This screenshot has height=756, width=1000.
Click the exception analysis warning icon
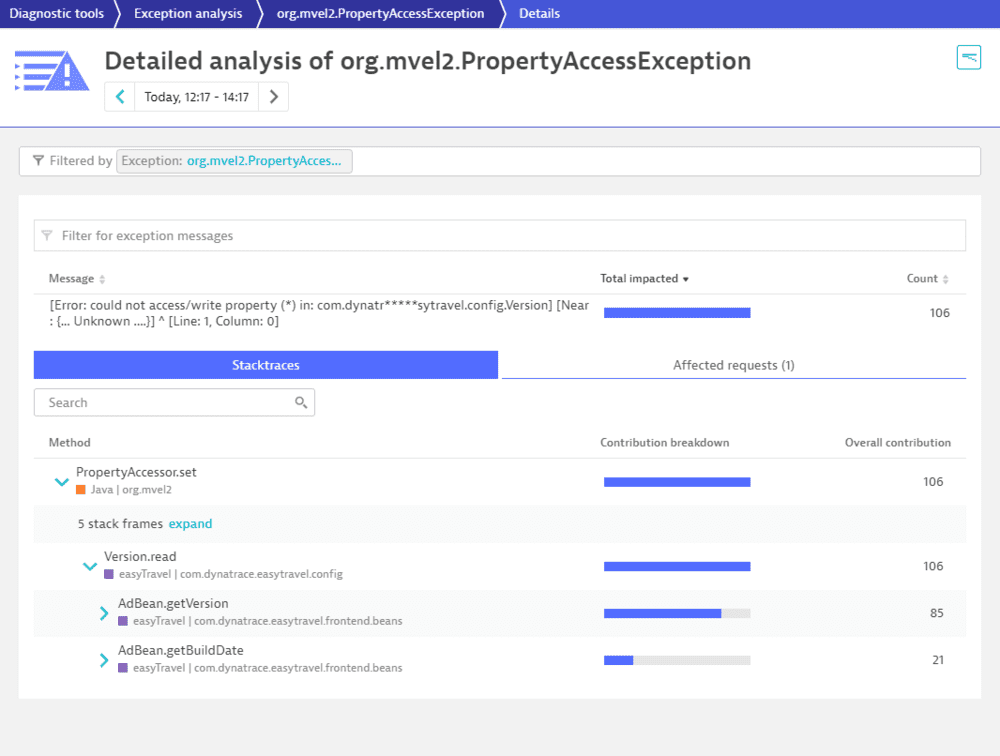pos(52,70)
